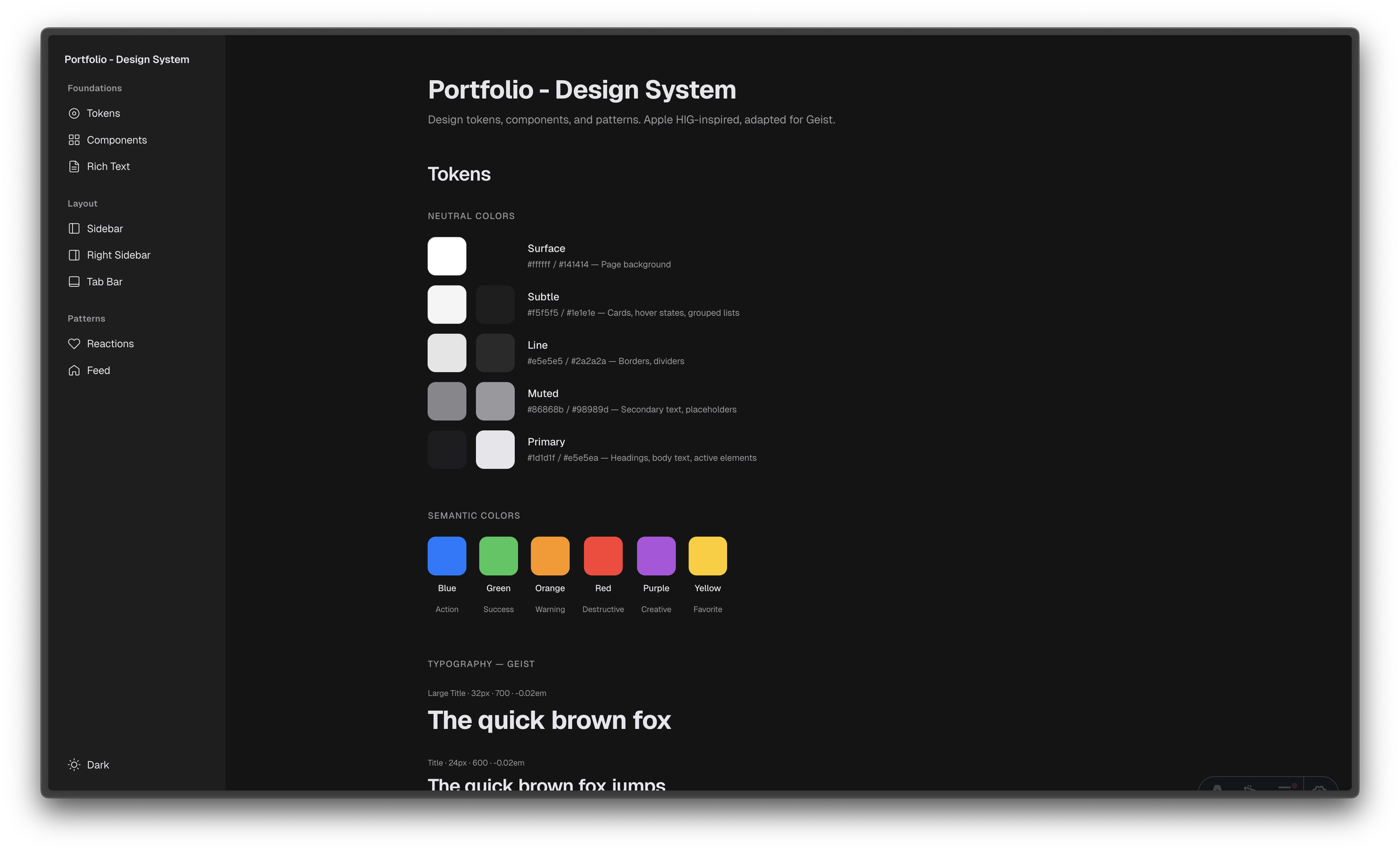1400x852 pixels.
Task: Click the Sidebar layout icon
Action: tap(74, 229)
